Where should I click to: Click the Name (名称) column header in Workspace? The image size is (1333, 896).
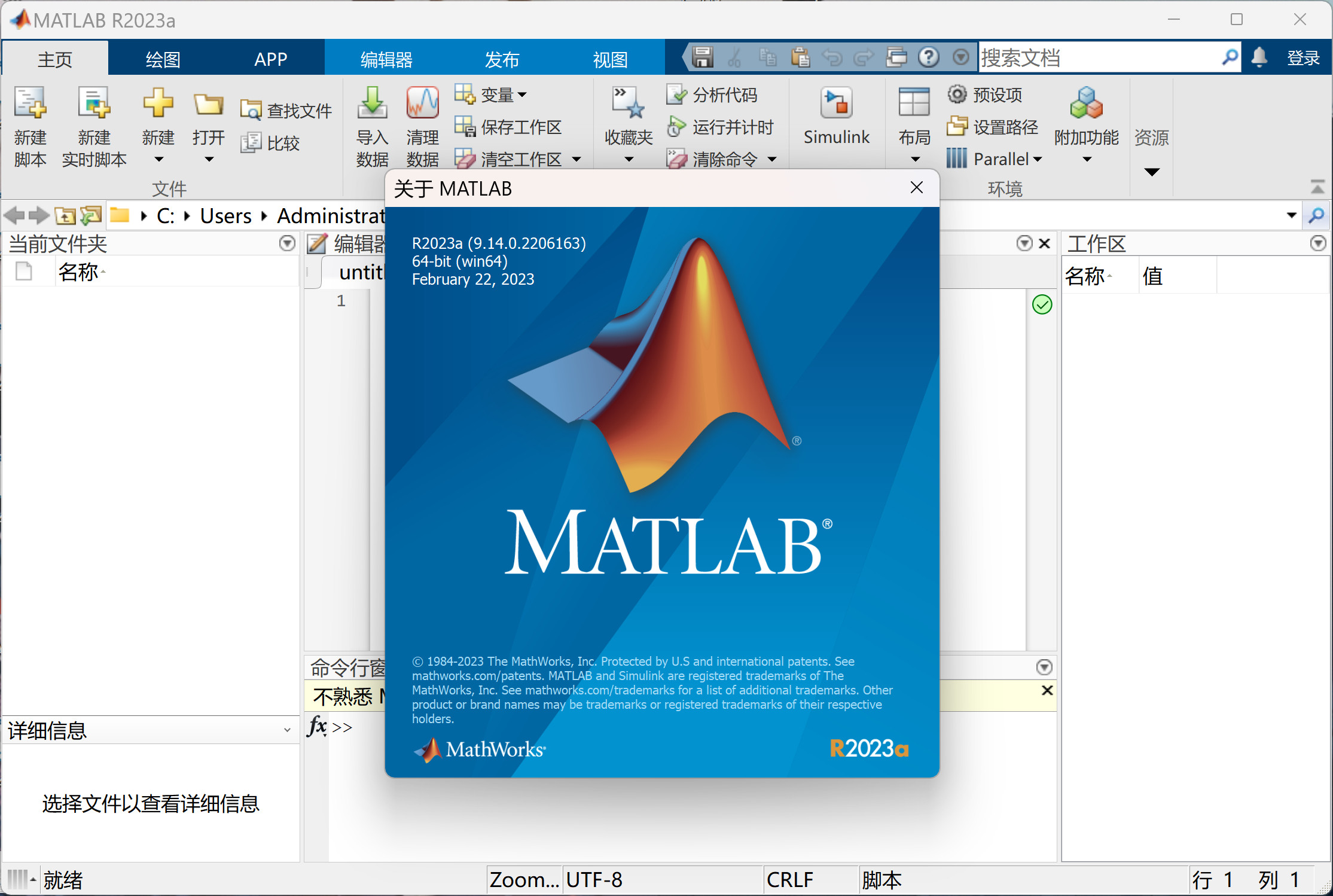pos(1099,276)
